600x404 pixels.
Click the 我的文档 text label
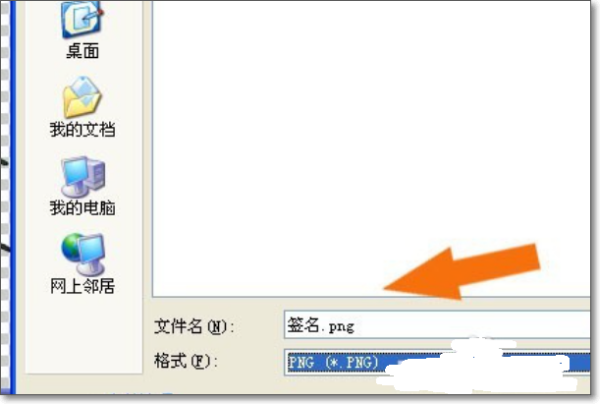pyautogui.click(x=83, y=129)
